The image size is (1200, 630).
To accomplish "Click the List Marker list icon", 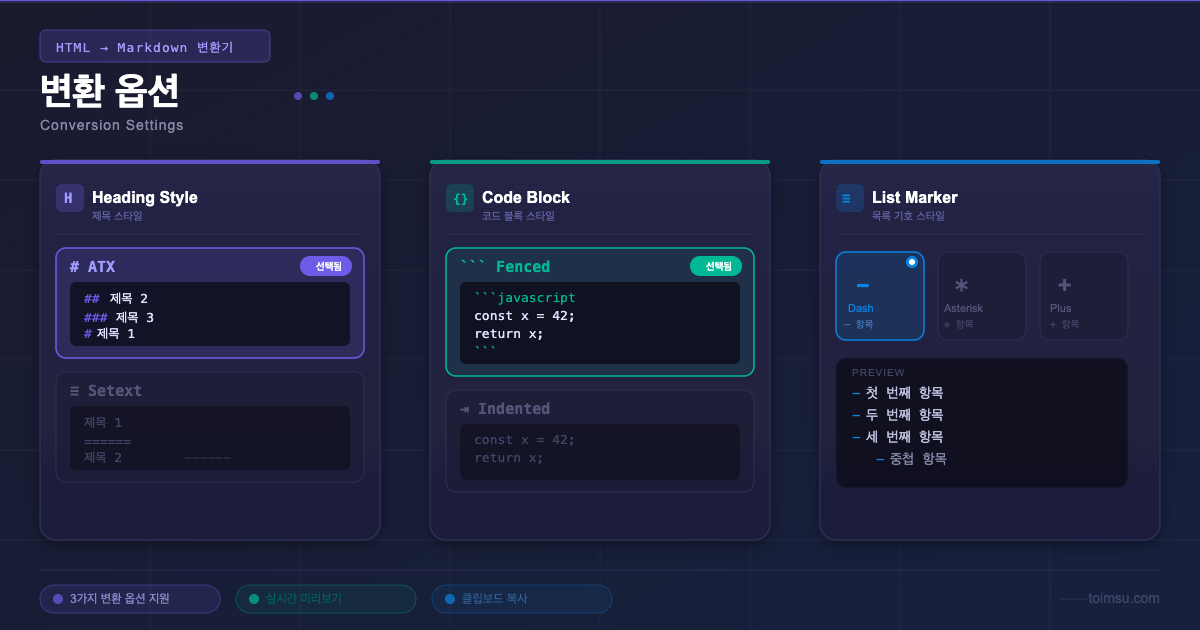I will click(x=849, y=198).
